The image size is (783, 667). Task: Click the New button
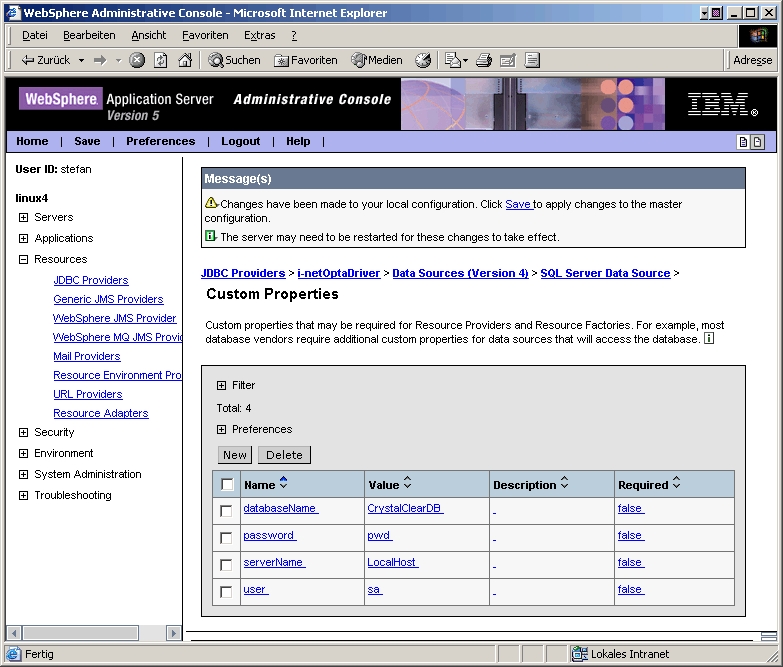235,455
